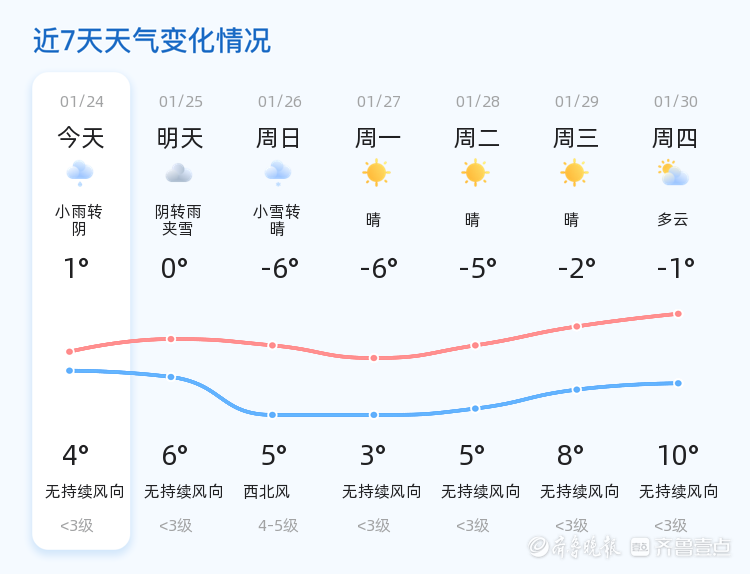The height and width of the screenshot is (574, 750).
Task: Click Monday's sunny weather icon
Action: (376, 173)
